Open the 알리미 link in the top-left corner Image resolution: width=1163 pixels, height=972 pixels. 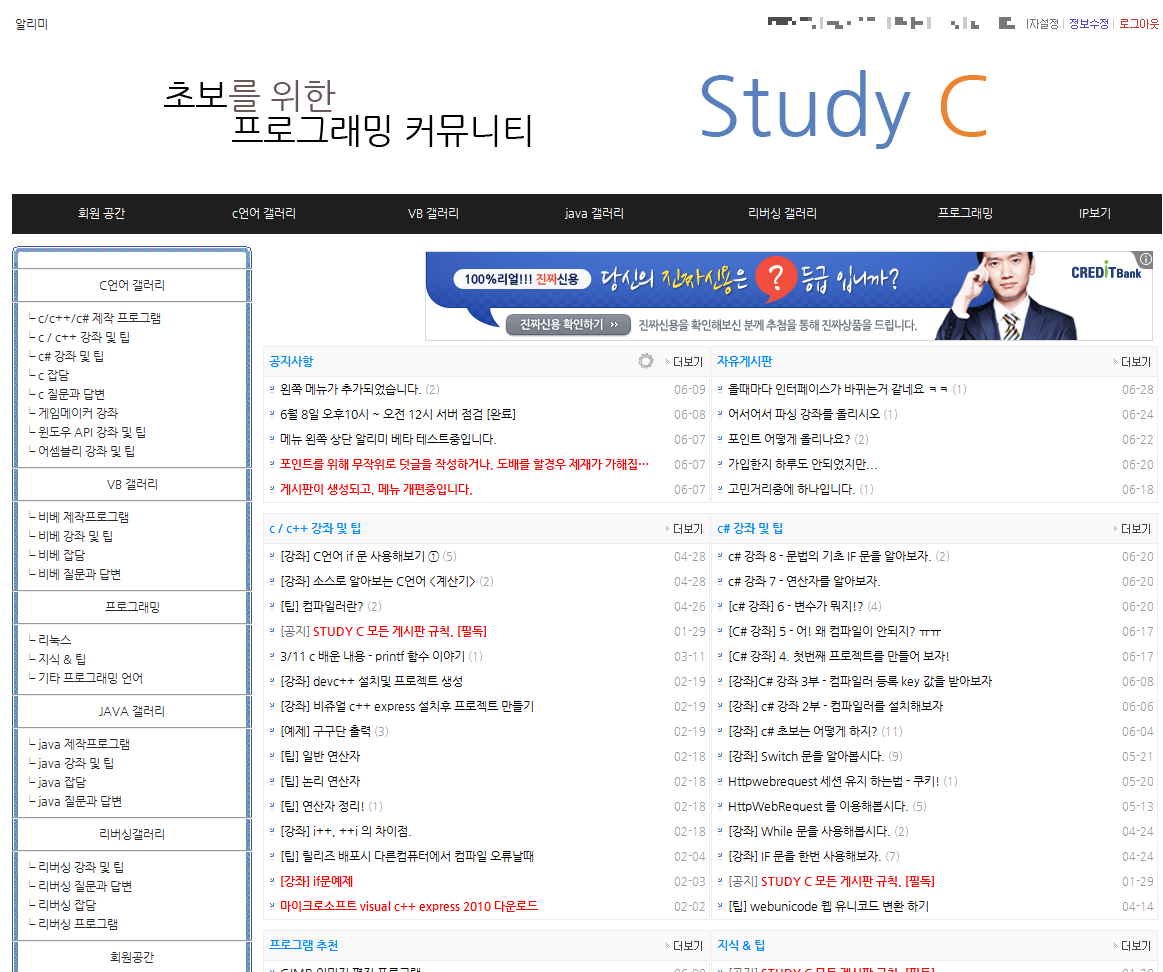point(31,24)
